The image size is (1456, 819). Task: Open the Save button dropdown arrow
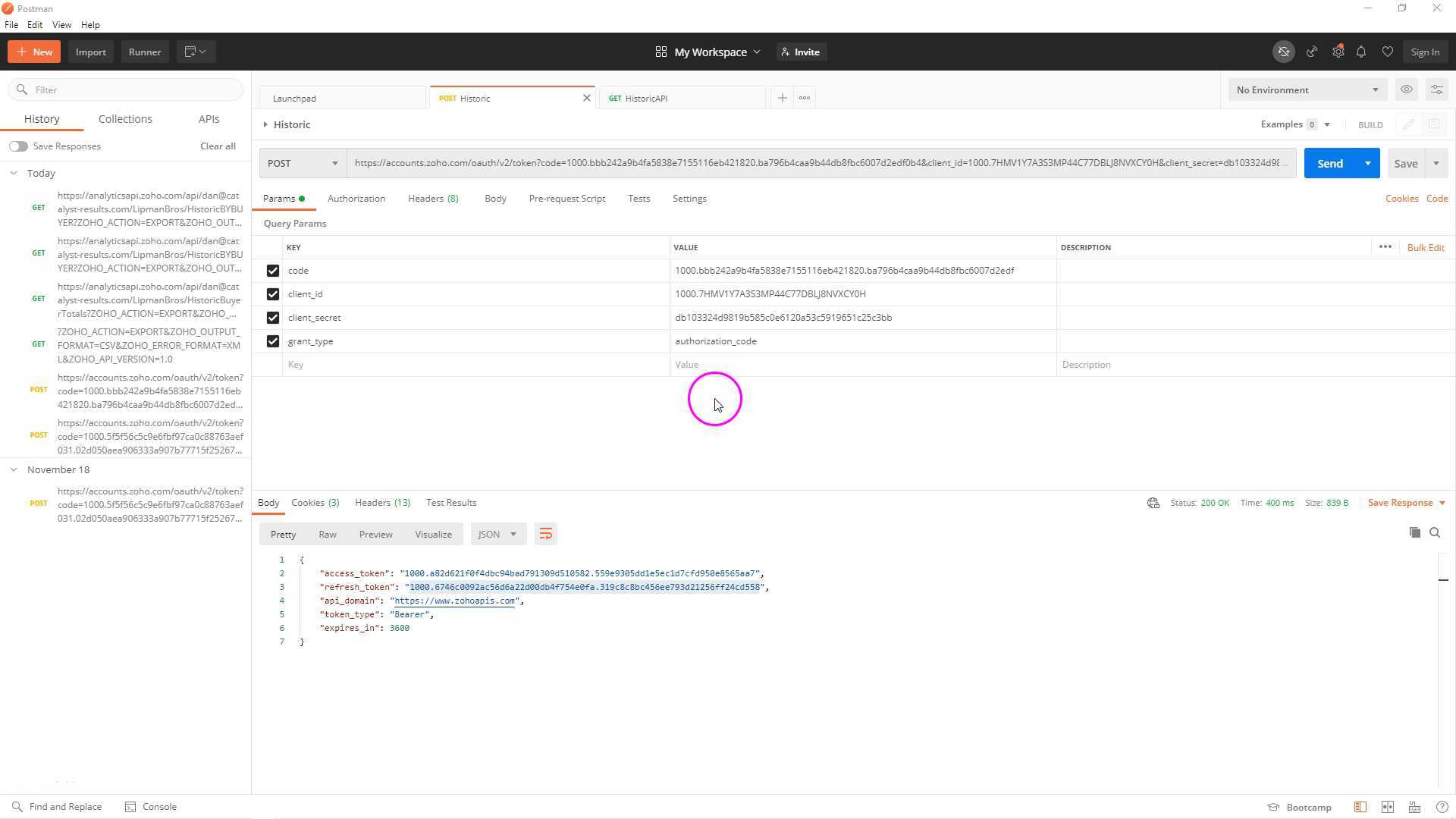[1436, 163]
